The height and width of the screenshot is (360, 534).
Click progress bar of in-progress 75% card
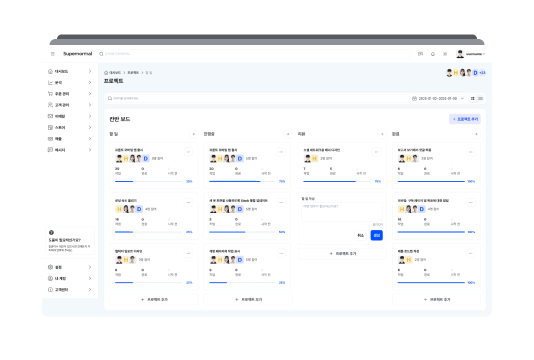[x=242, y=182]
